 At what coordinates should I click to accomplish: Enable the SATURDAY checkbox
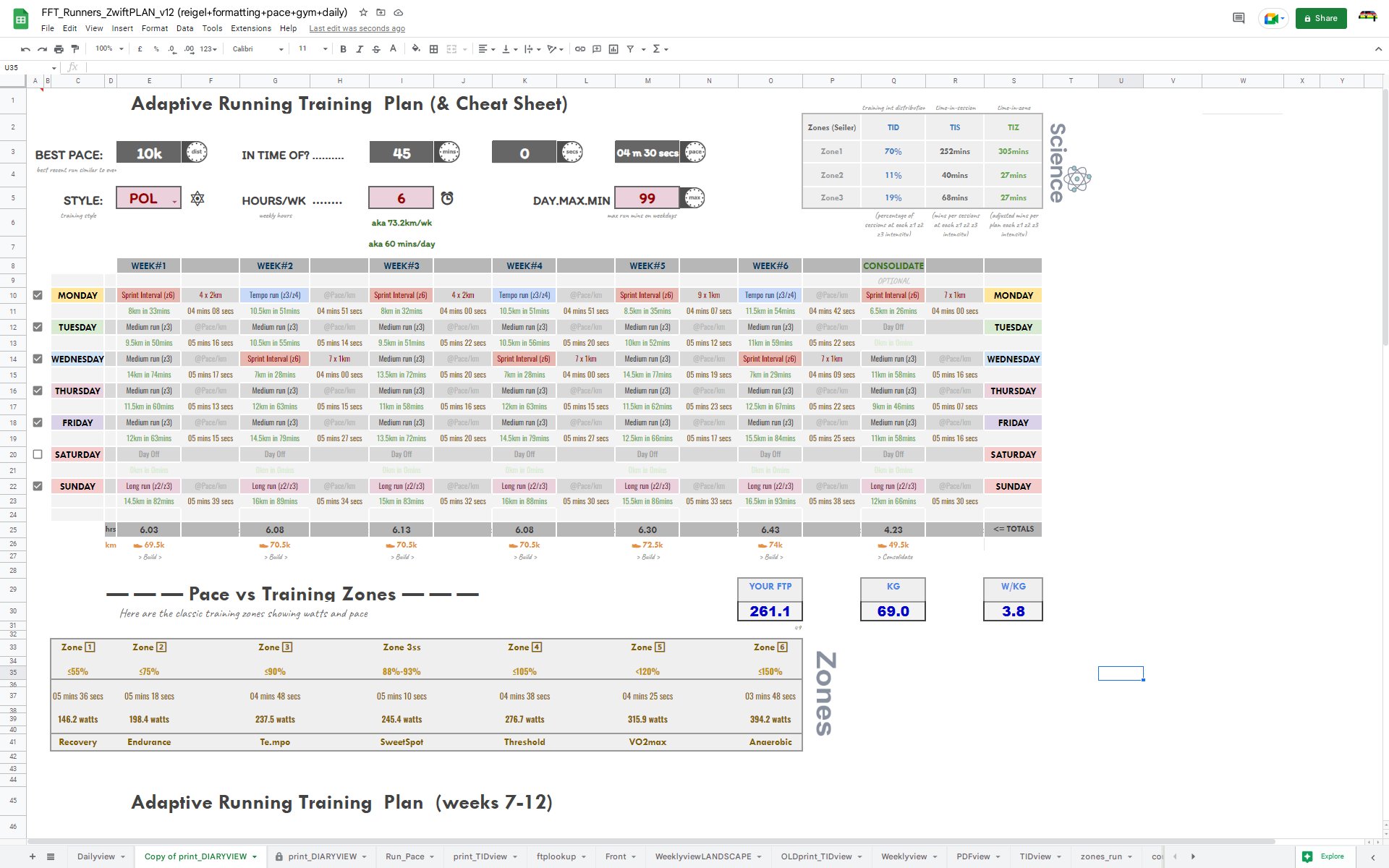click(x=38, y=454)
